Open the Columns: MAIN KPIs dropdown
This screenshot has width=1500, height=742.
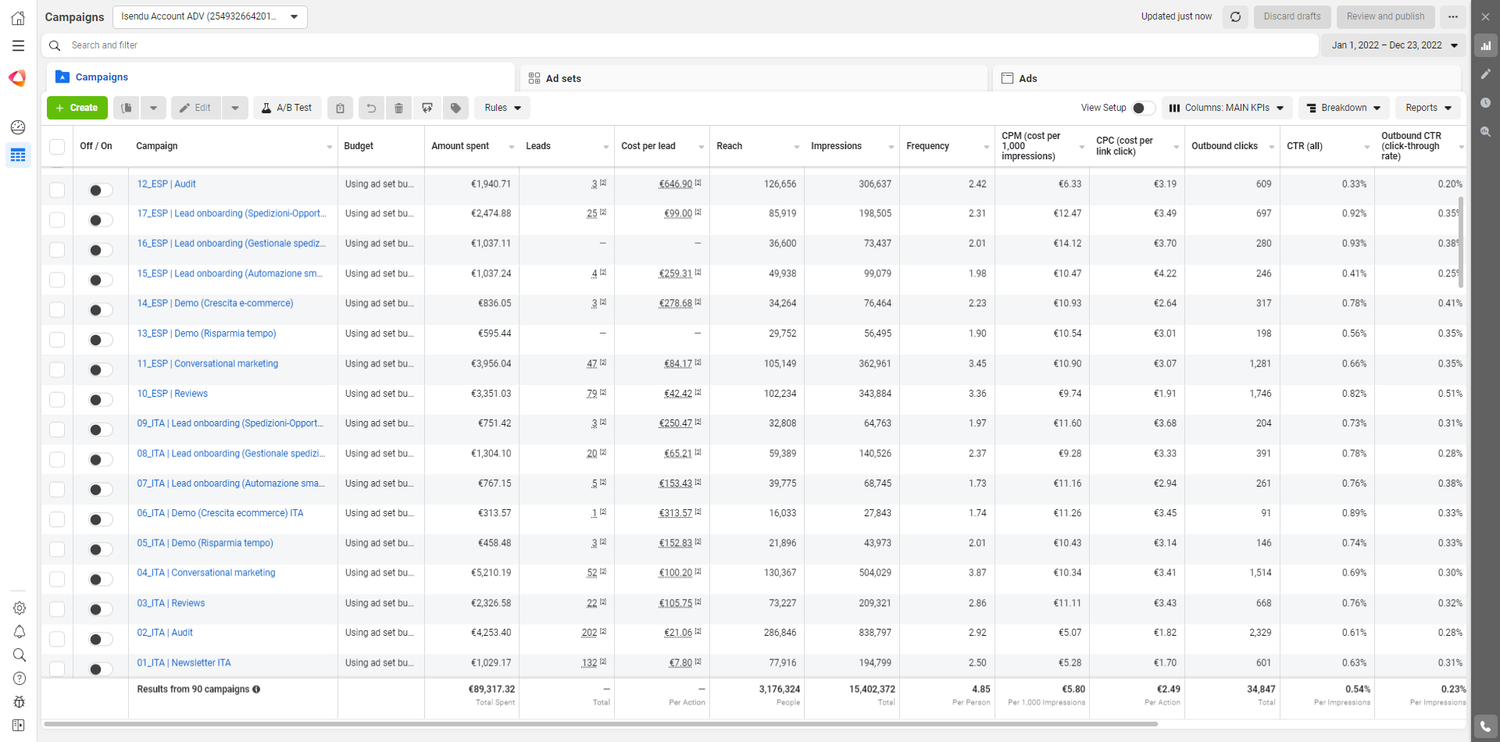coord(1227,108)
